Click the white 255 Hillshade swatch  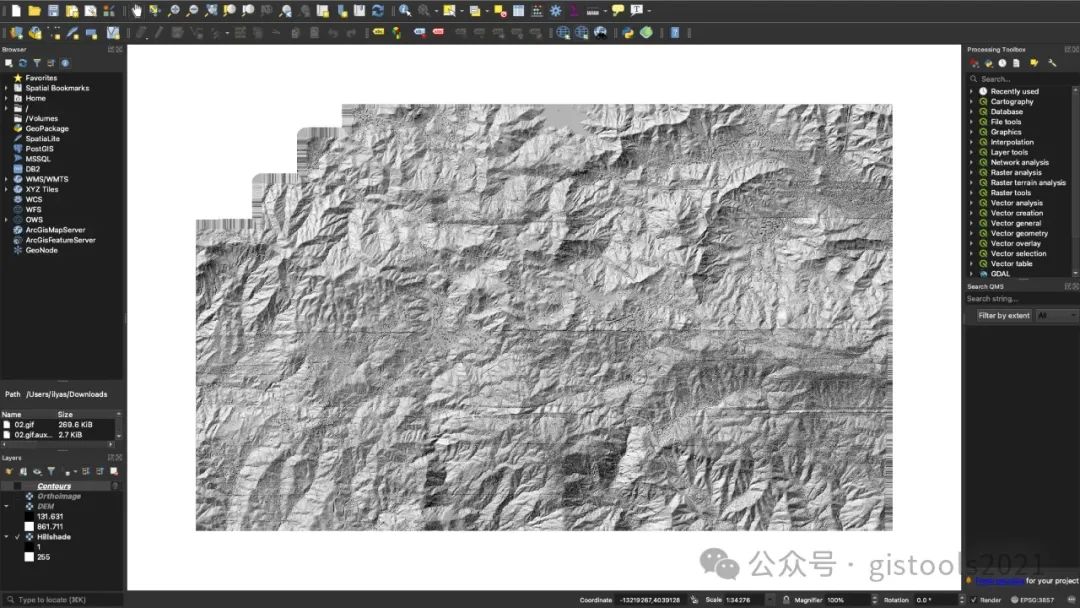coord(29,557)
